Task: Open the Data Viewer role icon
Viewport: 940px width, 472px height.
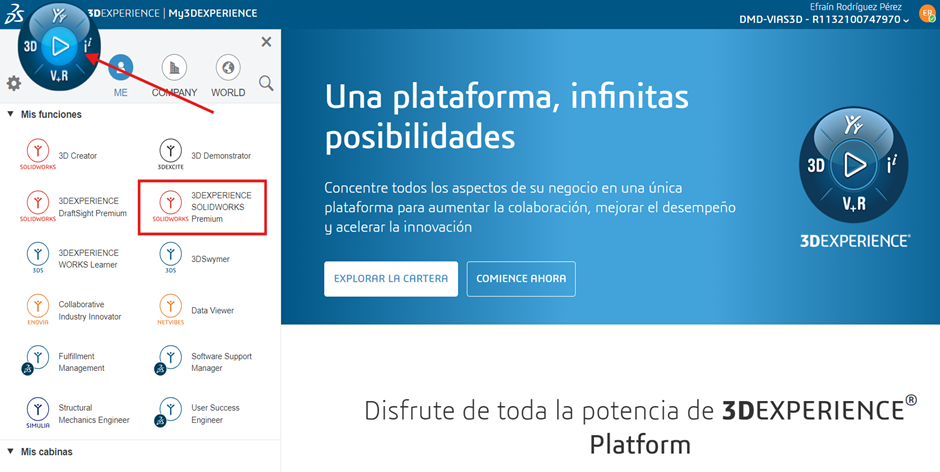Action: (170, 309)
